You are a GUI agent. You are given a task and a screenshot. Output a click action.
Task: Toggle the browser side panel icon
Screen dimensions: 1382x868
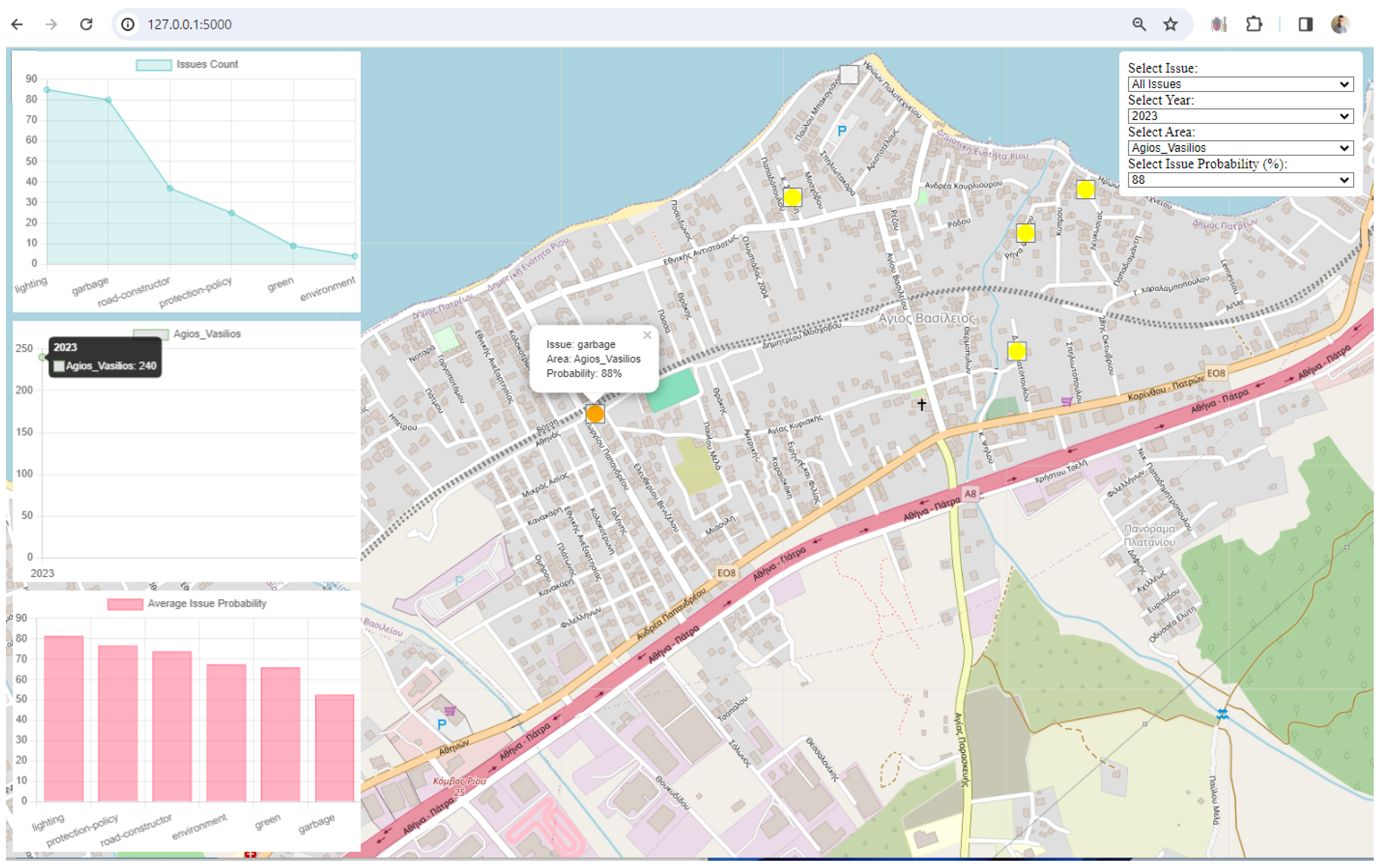pos(1305,24)
